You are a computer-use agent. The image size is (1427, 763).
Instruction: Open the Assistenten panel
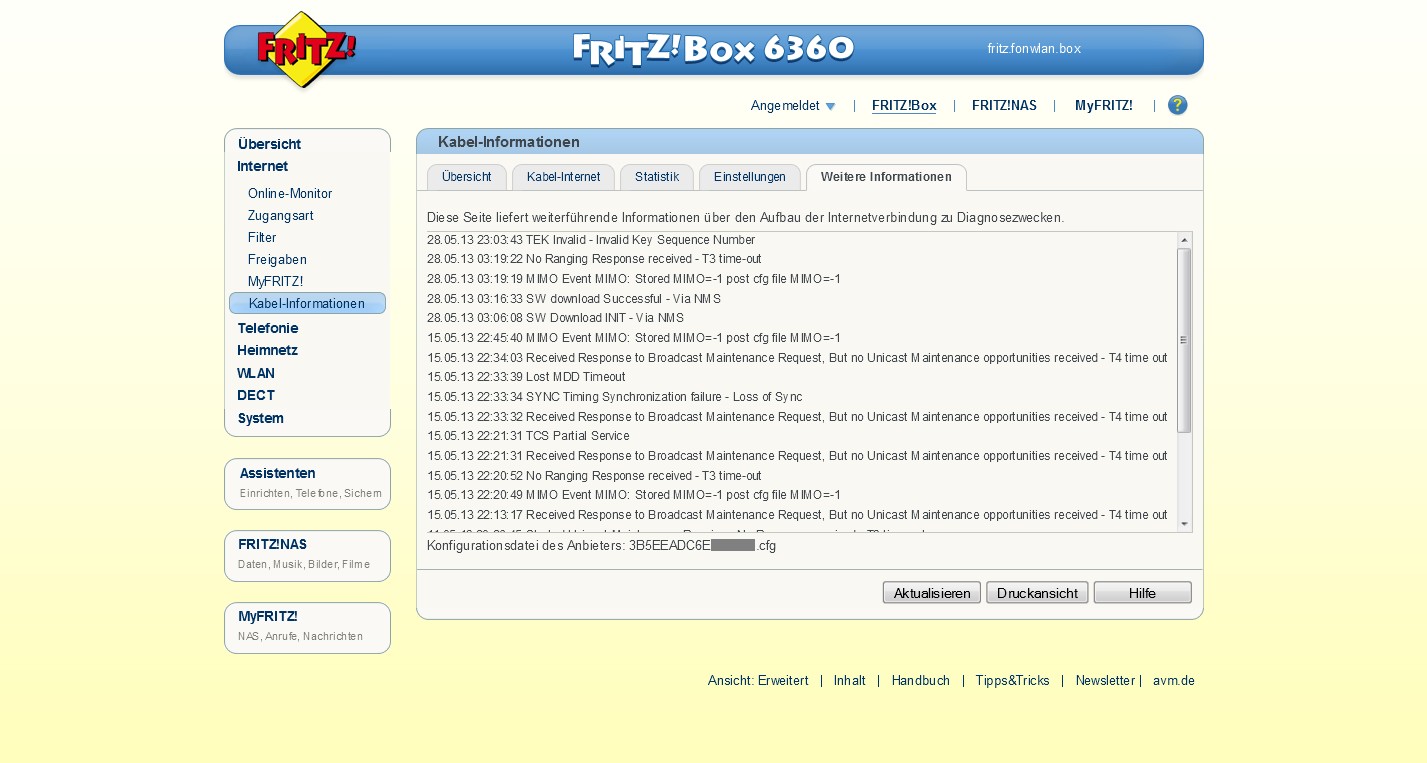pyautogui.click(x=307, y=484)
